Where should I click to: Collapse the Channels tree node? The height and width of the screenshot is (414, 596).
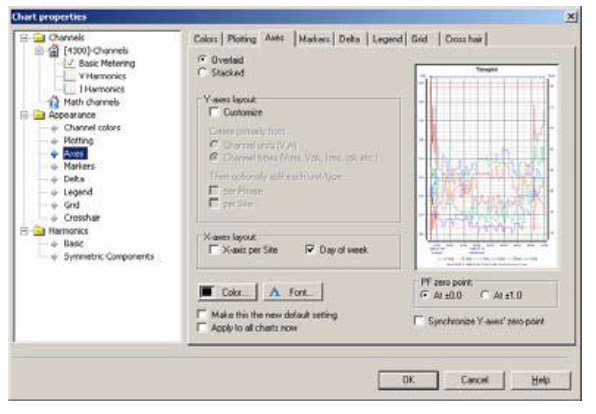(x=24, y=38)
